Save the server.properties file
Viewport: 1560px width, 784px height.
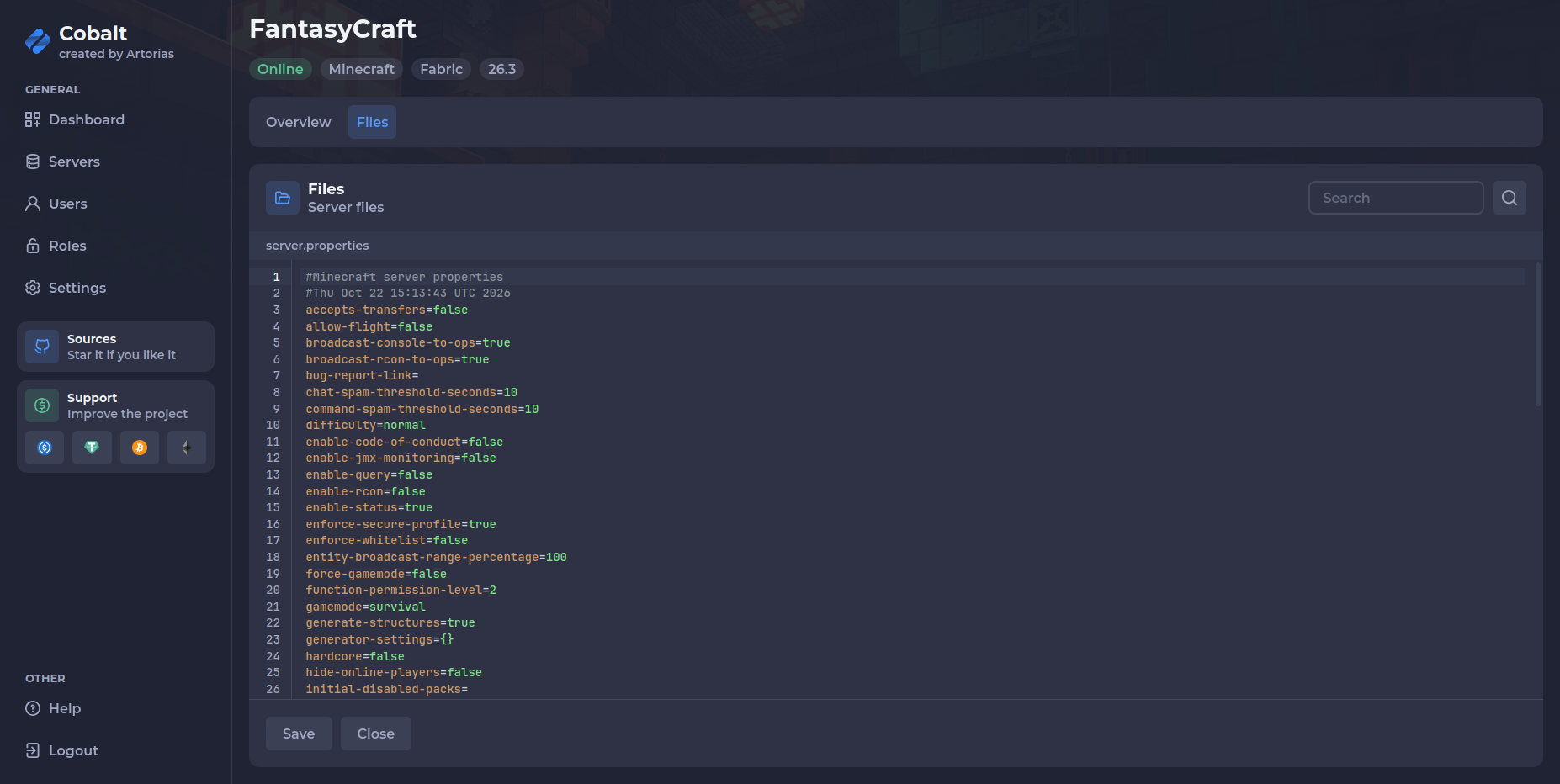tap(299, 734)
